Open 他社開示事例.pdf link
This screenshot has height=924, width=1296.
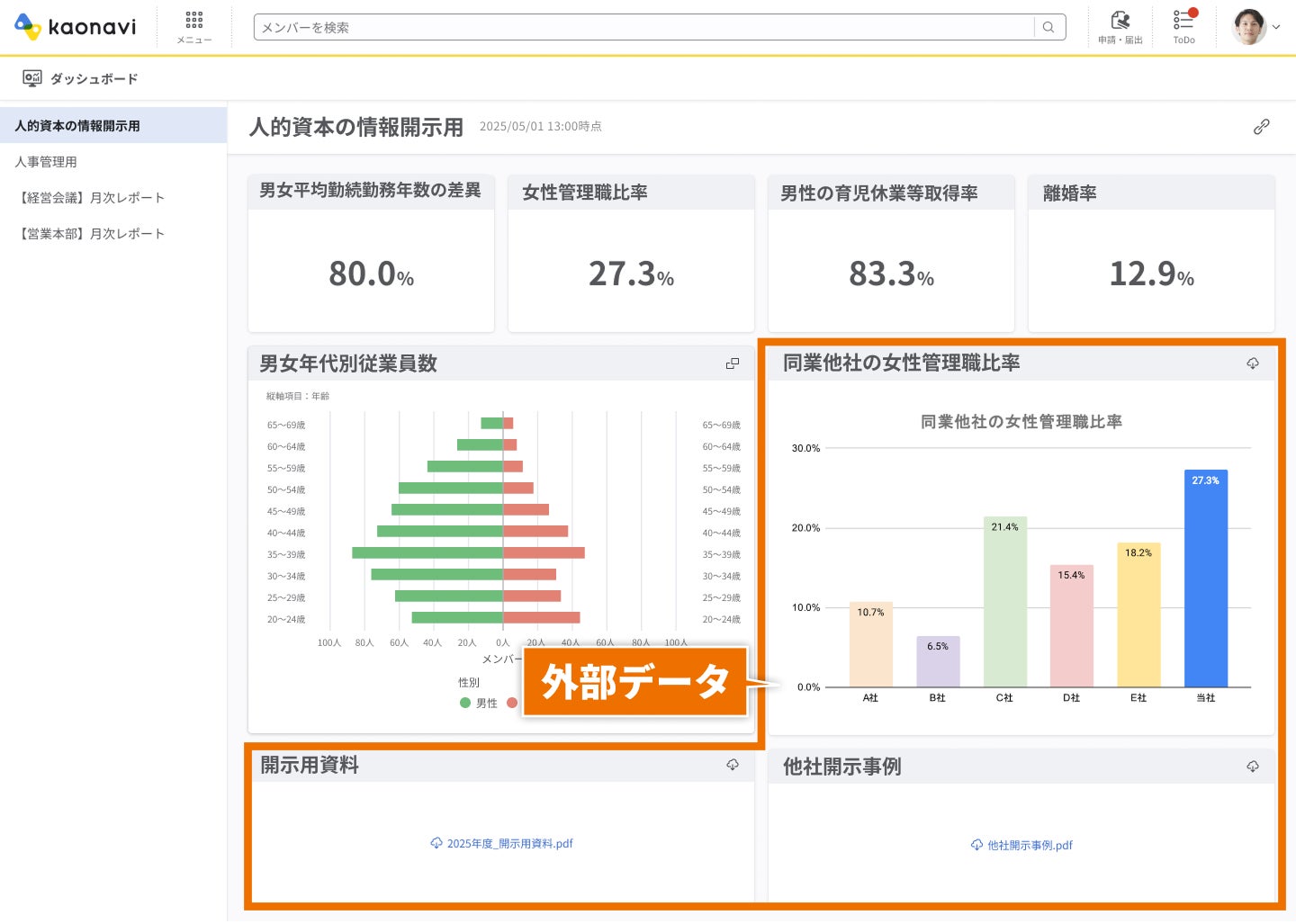[1021, 846]
